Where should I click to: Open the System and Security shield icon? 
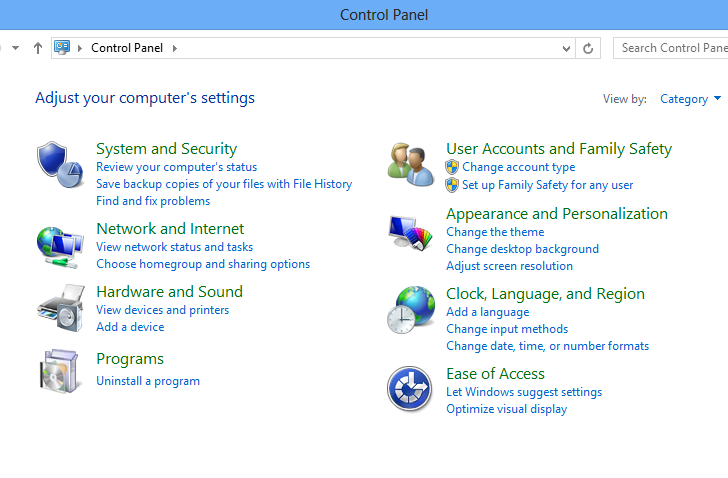[x=60, y=165]
